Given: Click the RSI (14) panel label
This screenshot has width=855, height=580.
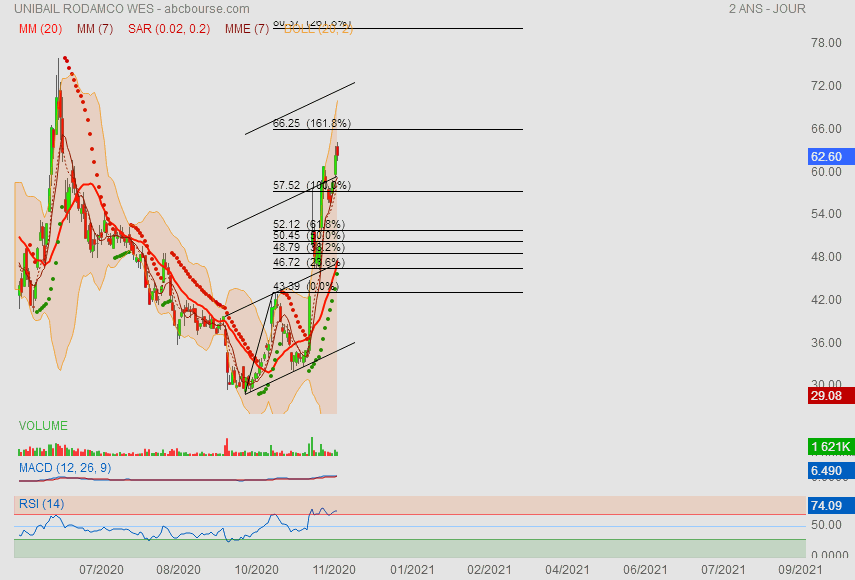Looking at the screenshot, I should [x=41, y=504].
